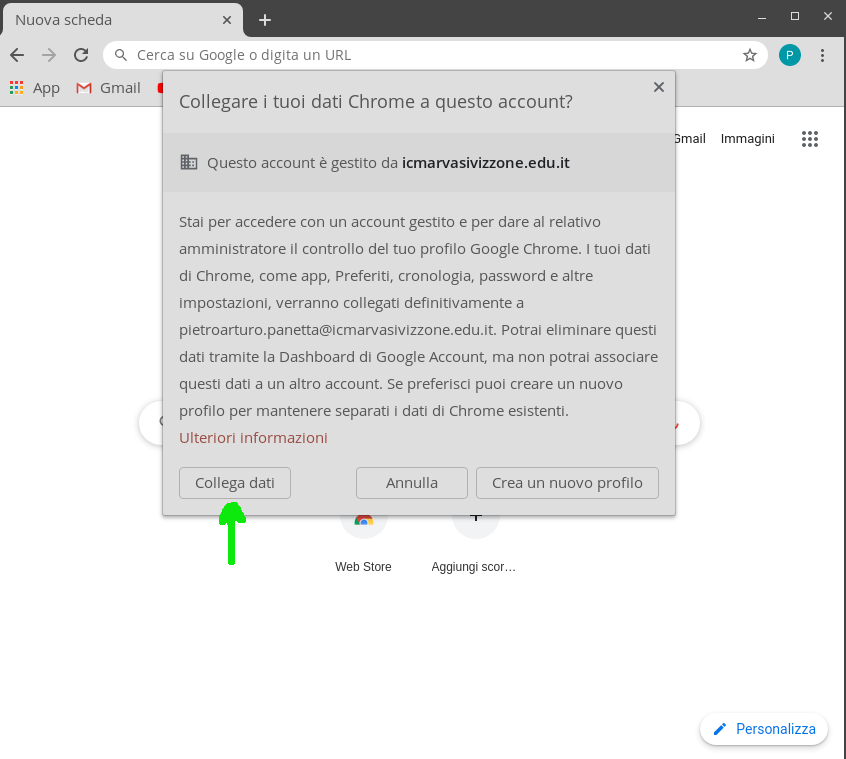
Task: Close the Collegare dati dialog
Action: [659, 87]
